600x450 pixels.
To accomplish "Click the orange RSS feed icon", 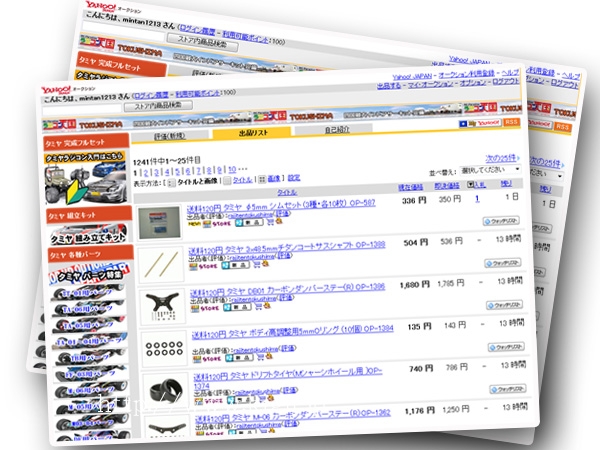I will click(x=510, y=122).
